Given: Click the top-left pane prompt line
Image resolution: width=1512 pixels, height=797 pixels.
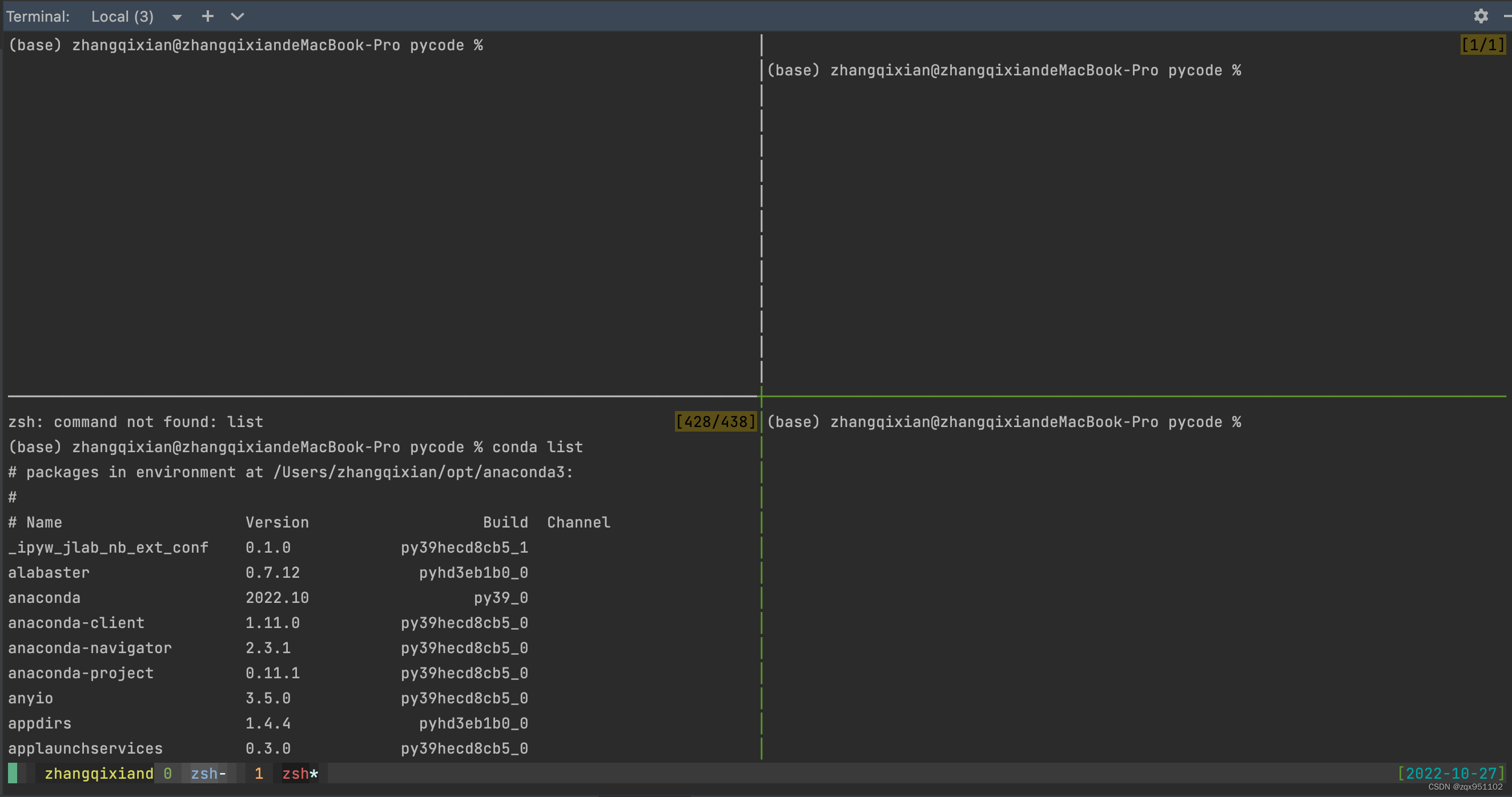Looking at the screenshot, I should point(246,45).
